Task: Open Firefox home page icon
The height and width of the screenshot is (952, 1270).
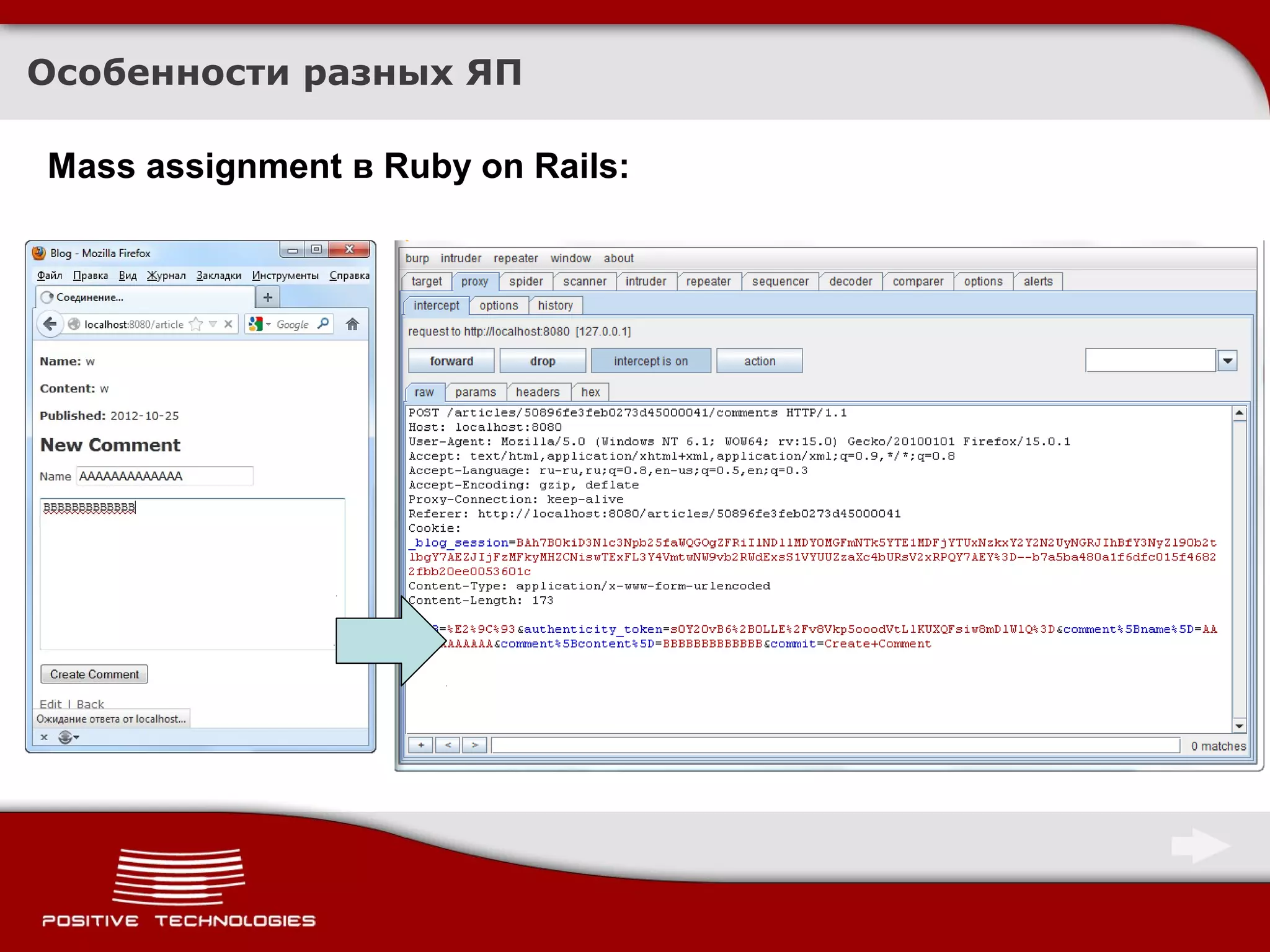Action: (352, 324)
